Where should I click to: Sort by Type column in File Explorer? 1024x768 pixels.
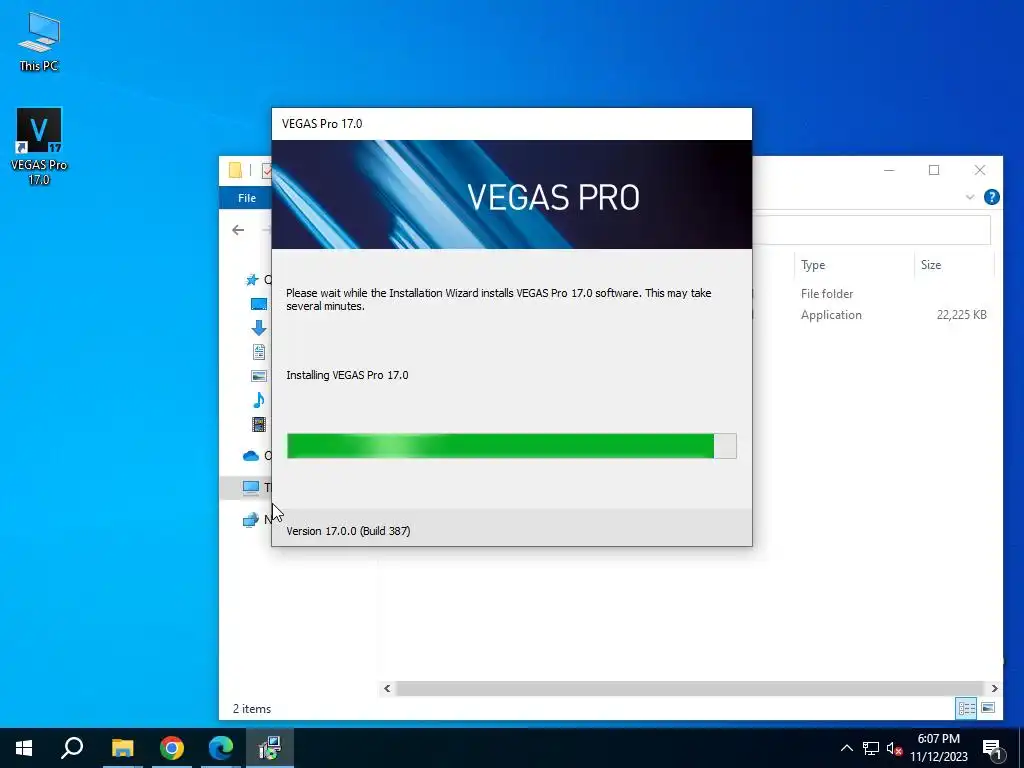coord(813,264)
